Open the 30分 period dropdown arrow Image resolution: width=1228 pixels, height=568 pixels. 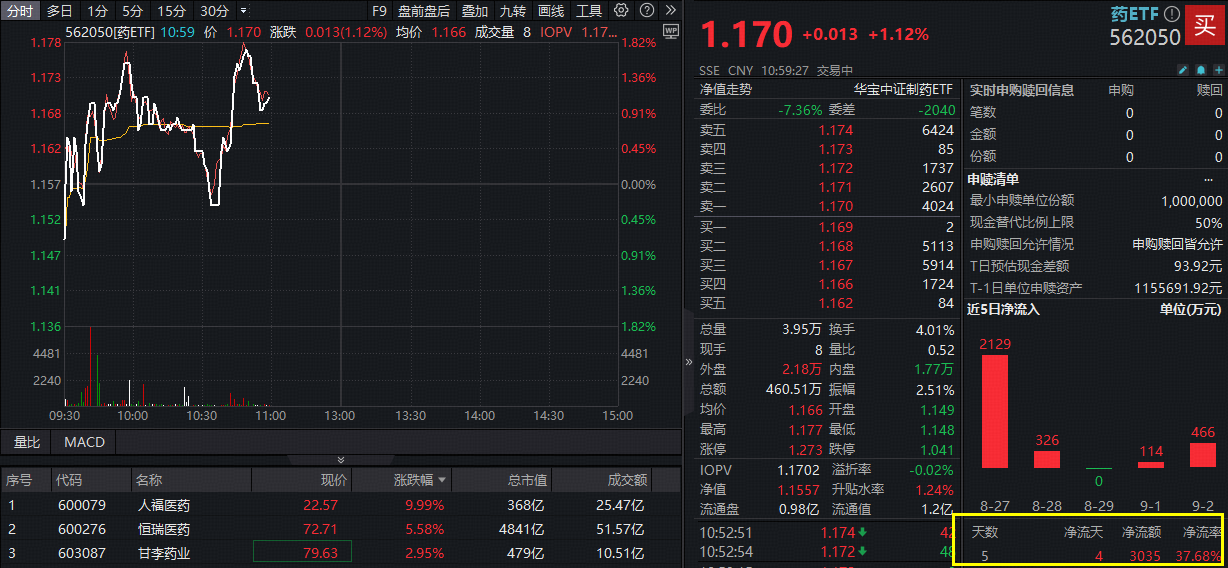(243, 11)
